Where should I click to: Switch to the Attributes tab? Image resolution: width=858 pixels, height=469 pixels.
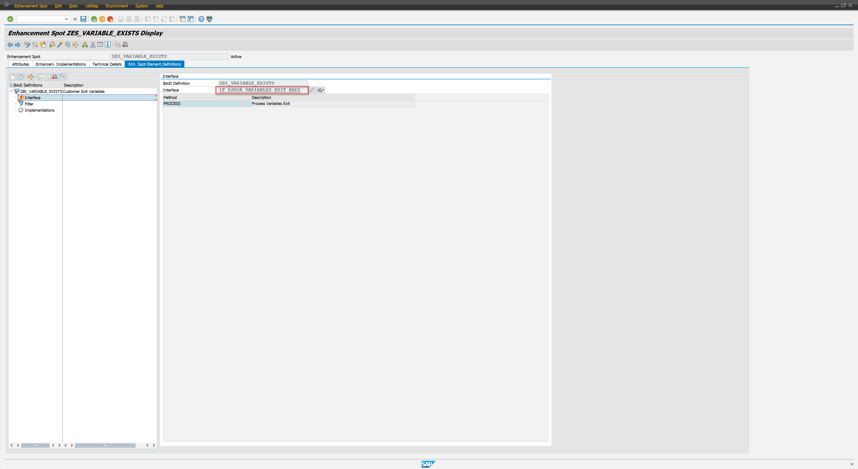[x=20, y=64]
